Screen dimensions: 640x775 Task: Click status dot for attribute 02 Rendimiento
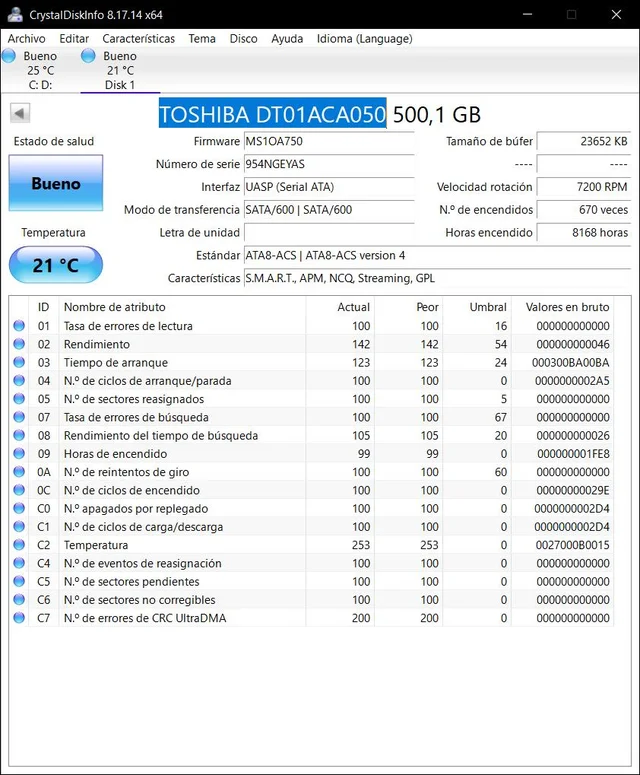(x=19, y=344)
